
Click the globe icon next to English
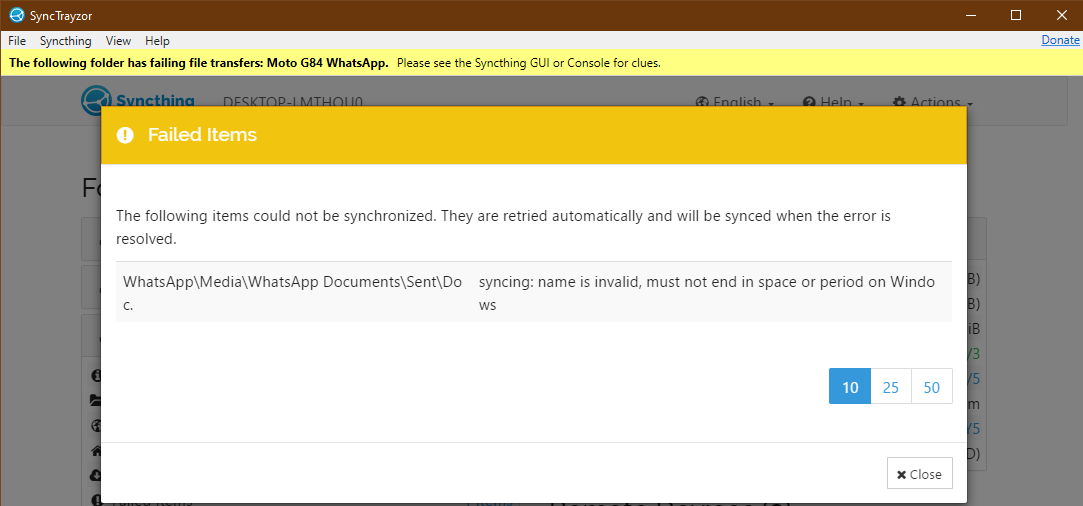702,103
